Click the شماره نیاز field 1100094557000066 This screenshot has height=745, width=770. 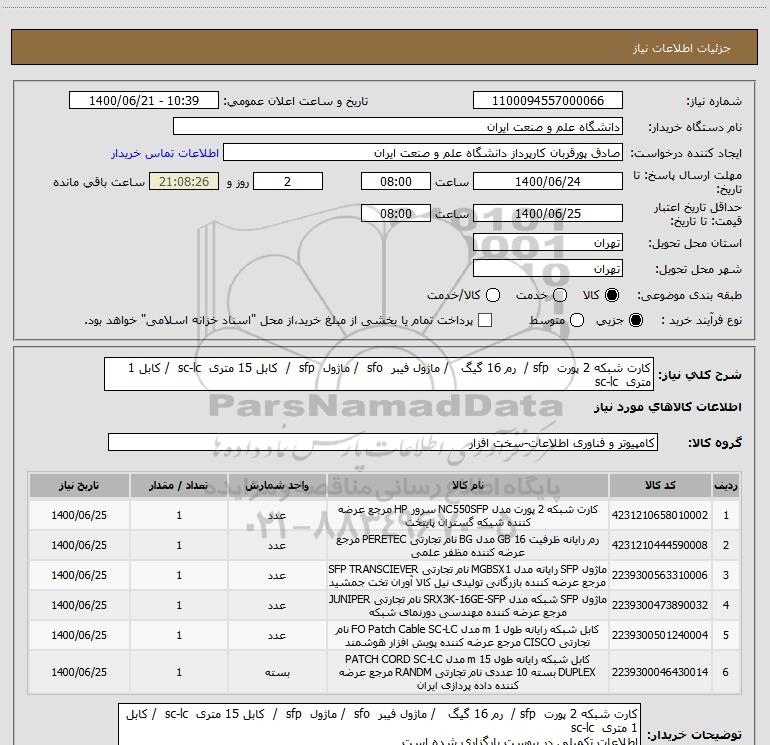548,100
